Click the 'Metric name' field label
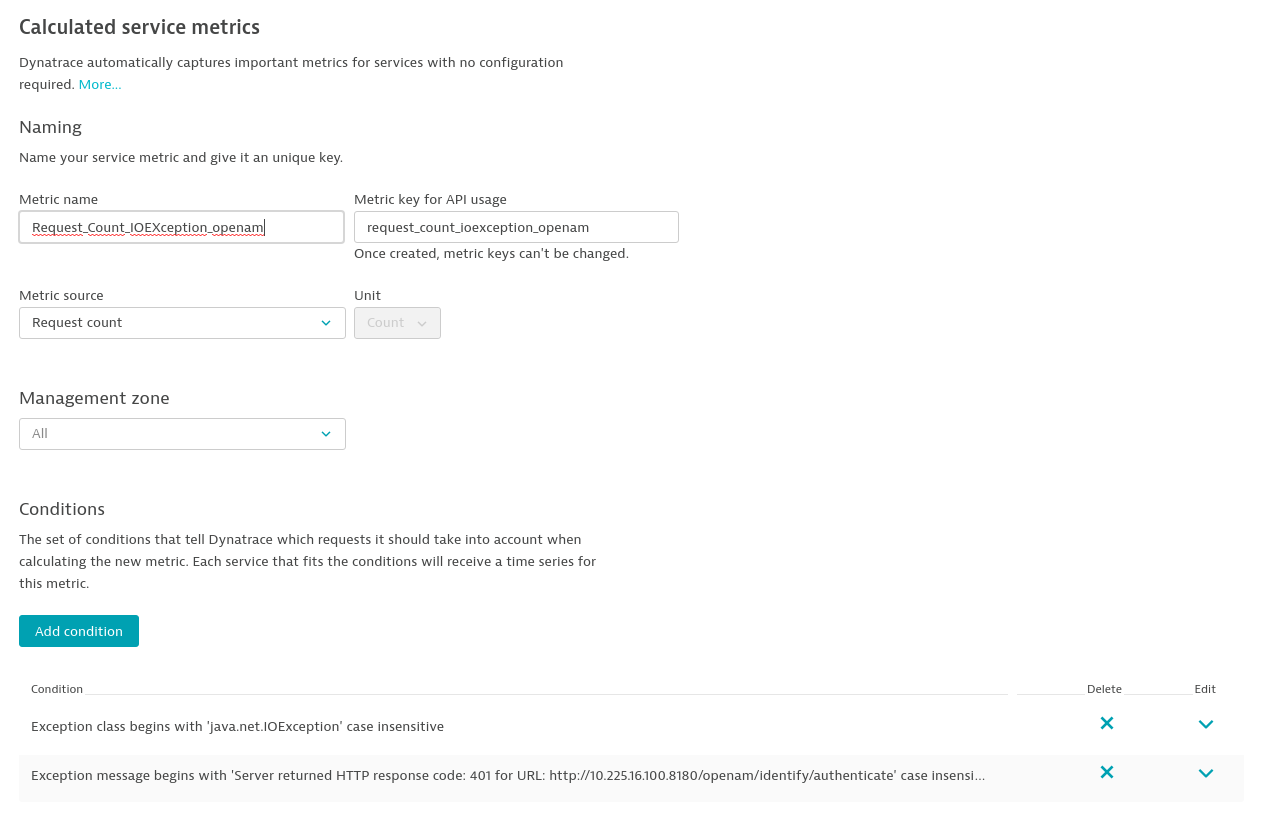The width and height of the screenshot is (1263, 824). coord(58,199)
